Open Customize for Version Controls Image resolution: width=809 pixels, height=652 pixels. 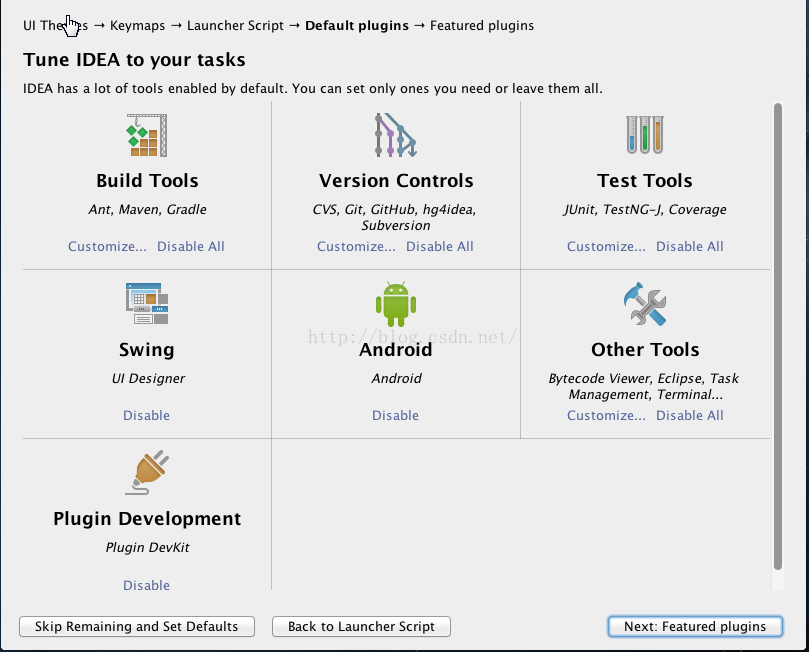click(x=357, y=247)
